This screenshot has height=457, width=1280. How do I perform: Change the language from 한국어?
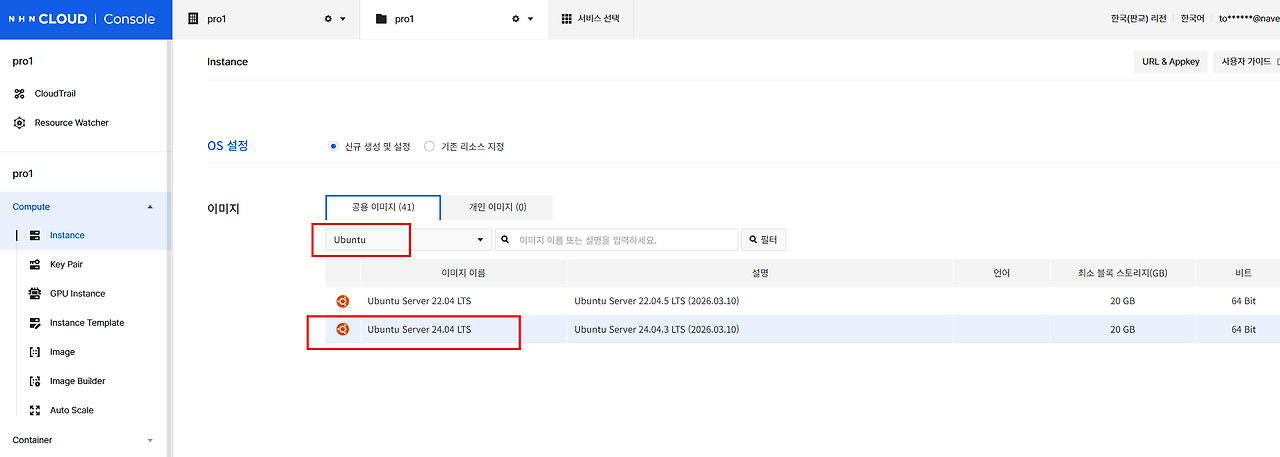1192,19
